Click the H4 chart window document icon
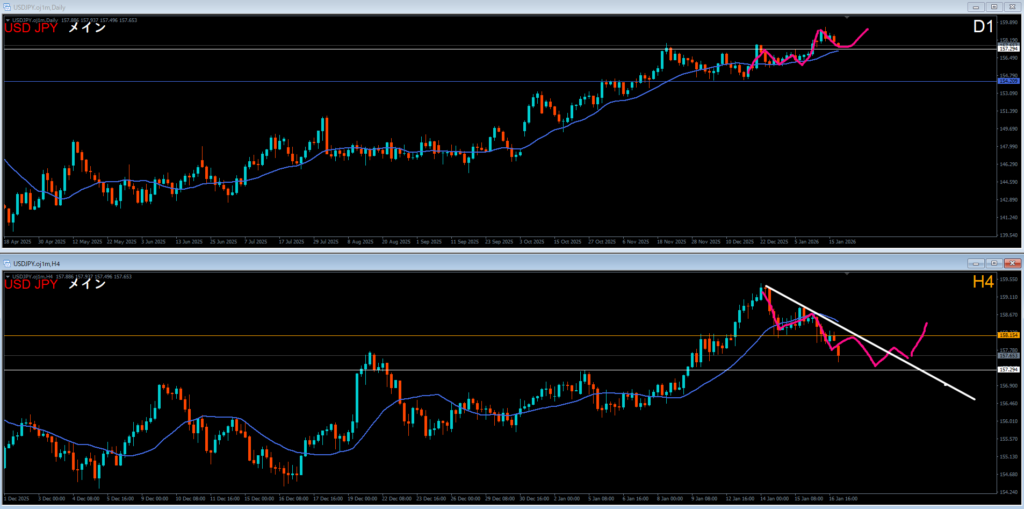This screenshot has height=509, width=1024. [x=9, y=261]
